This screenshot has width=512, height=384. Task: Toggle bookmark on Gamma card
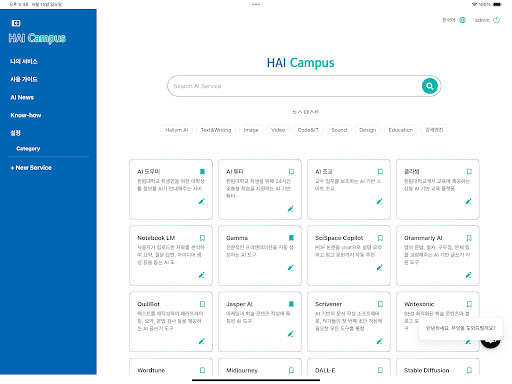(x=291, y=238)
